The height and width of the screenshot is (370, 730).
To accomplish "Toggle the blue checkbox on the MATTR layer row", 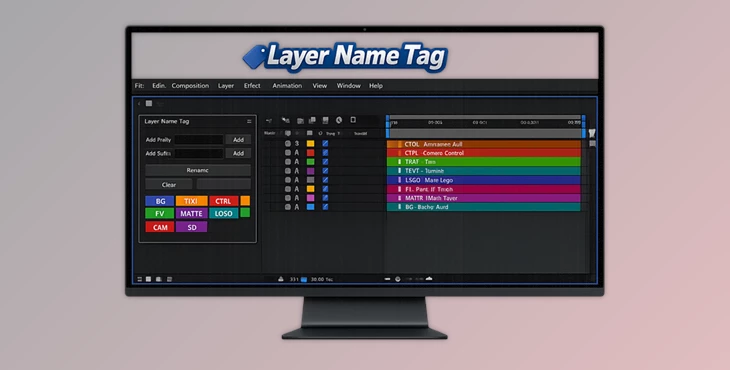I will tap(325, 198).
